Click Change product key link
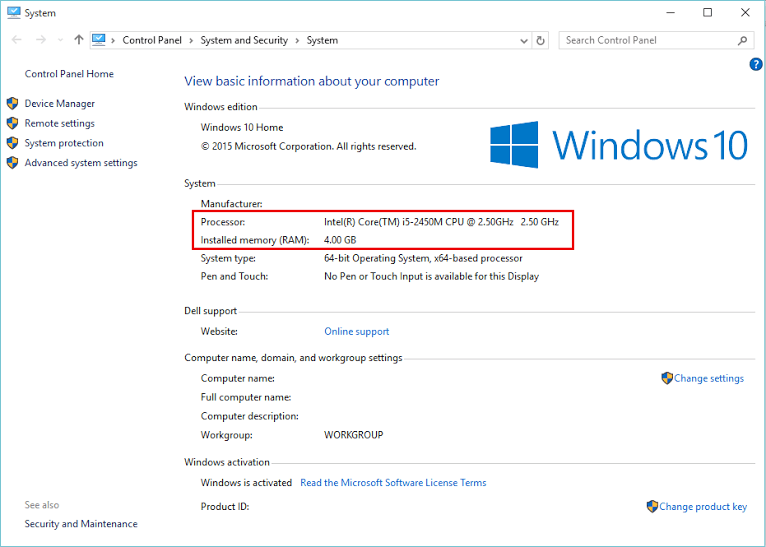 (x=703, y=507)
